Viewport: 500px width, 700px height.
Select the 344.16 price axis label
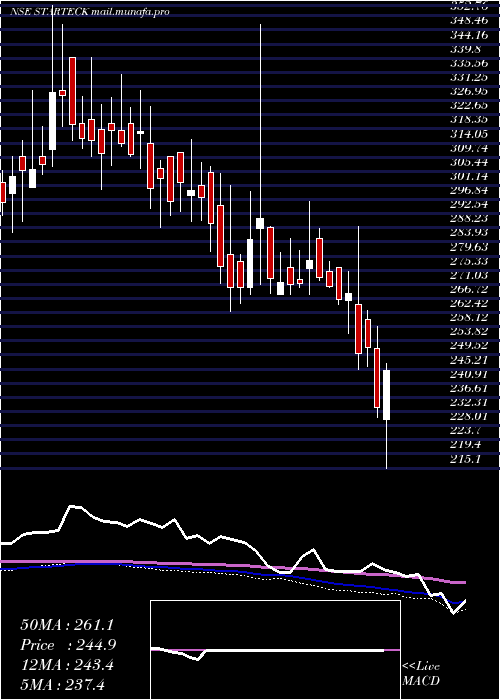coord(468,33)
